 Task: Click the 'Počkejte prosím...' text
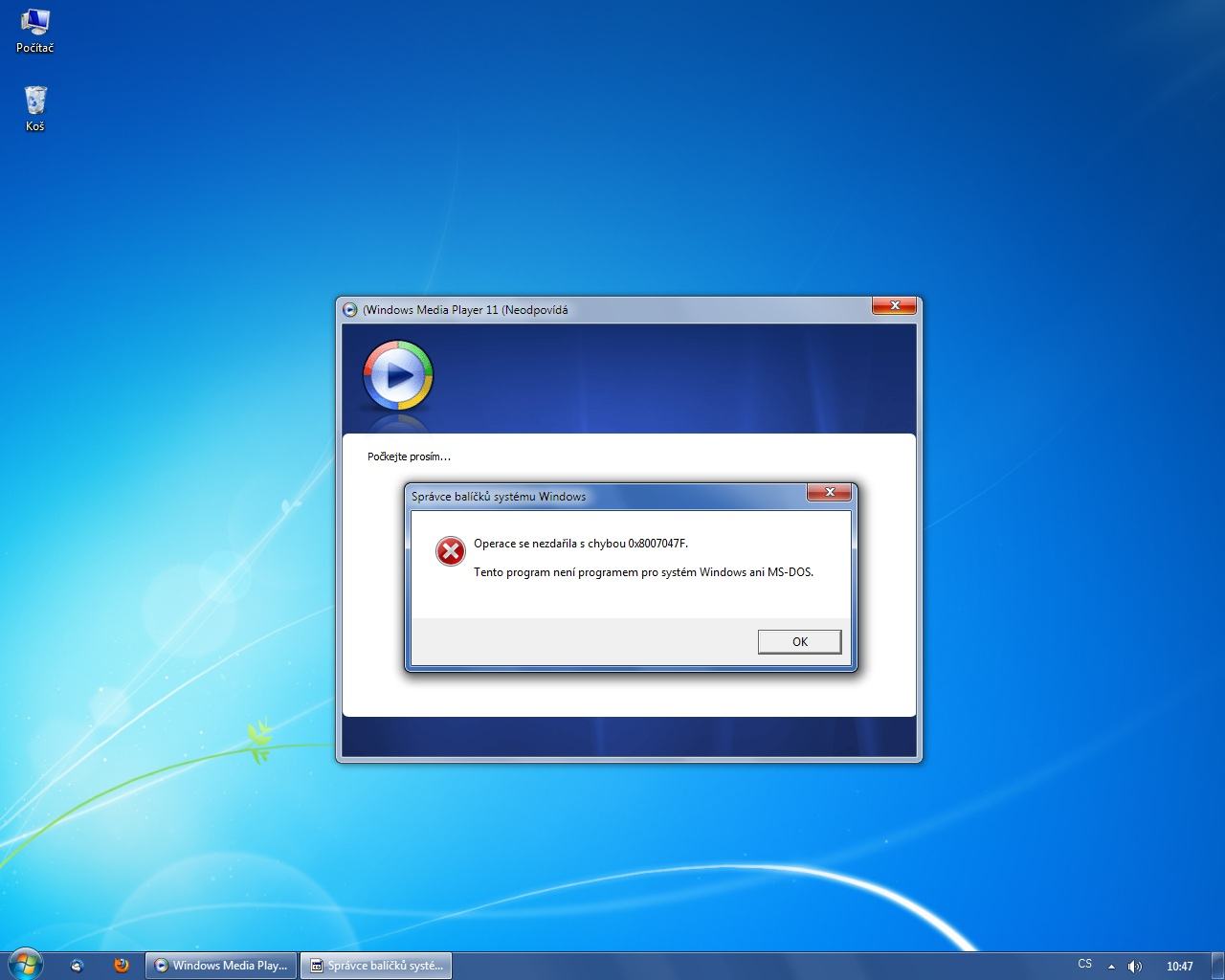[409, 457]
